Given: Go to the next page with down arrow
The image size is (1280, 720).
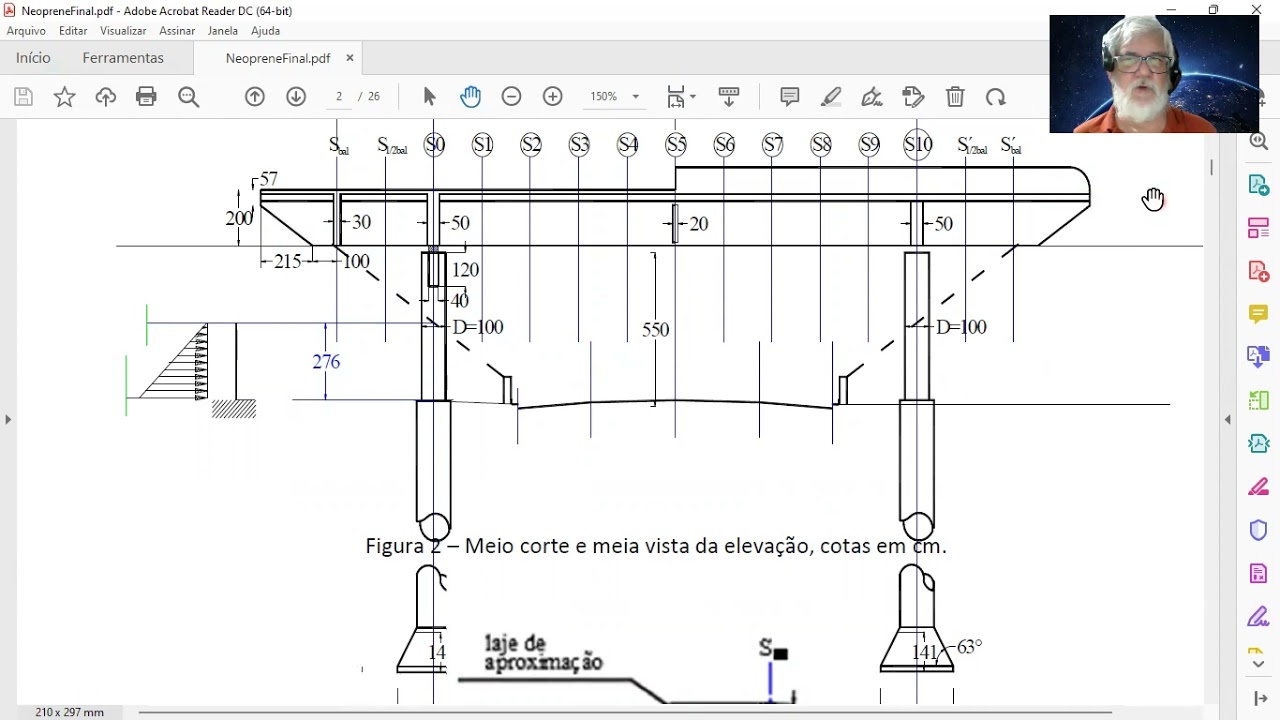Looking at the screenshot, I should pyautogui.click(x=296, y=97).
